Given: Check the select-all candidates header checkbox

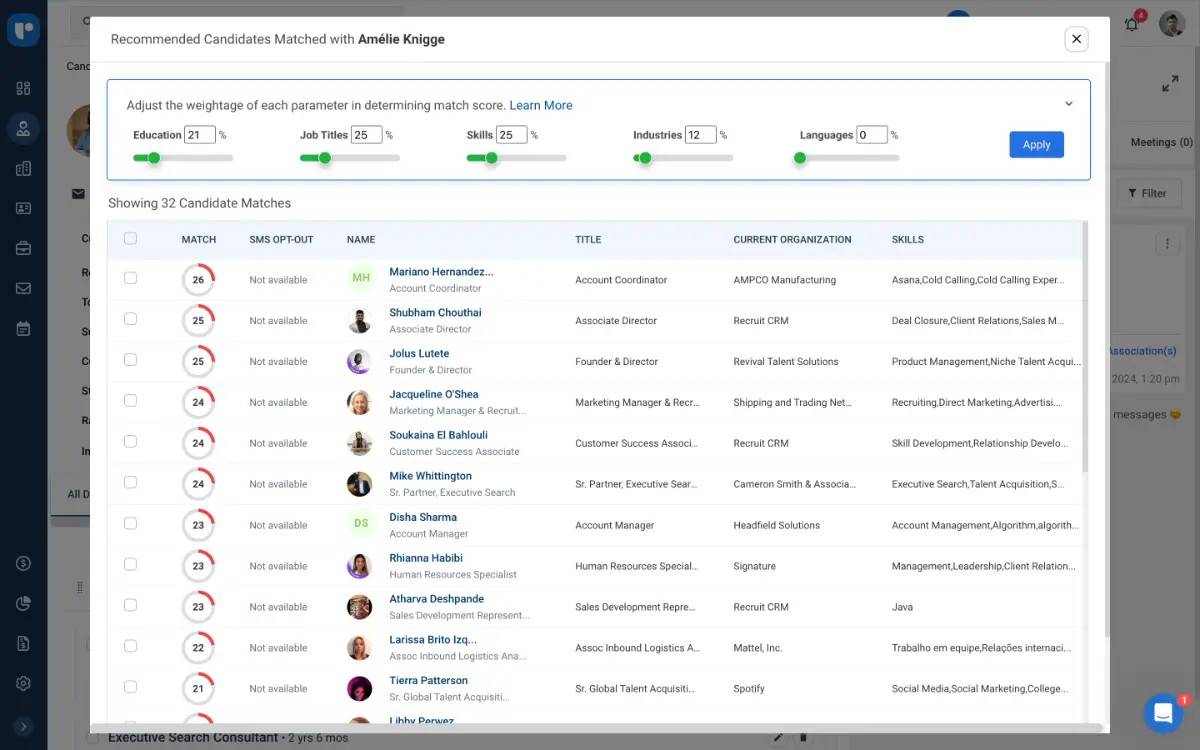Looking at the screenshot, I should (x=130, y=239).
